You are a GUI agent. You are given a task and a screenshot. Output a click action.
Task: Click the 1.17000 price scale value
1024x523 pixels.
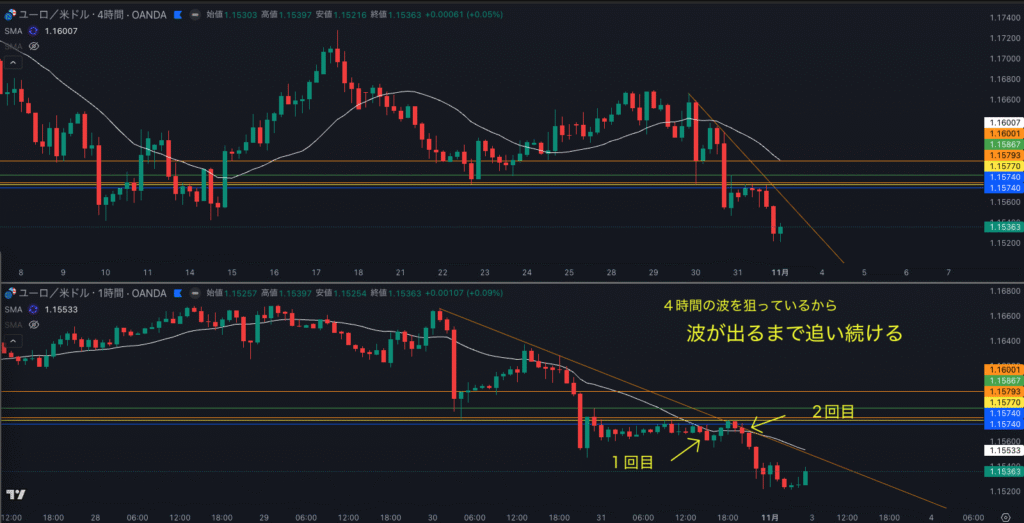[1004, 58]
